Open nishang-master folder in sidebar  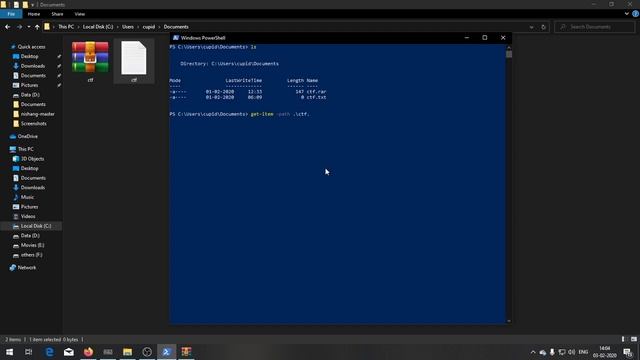38,114
